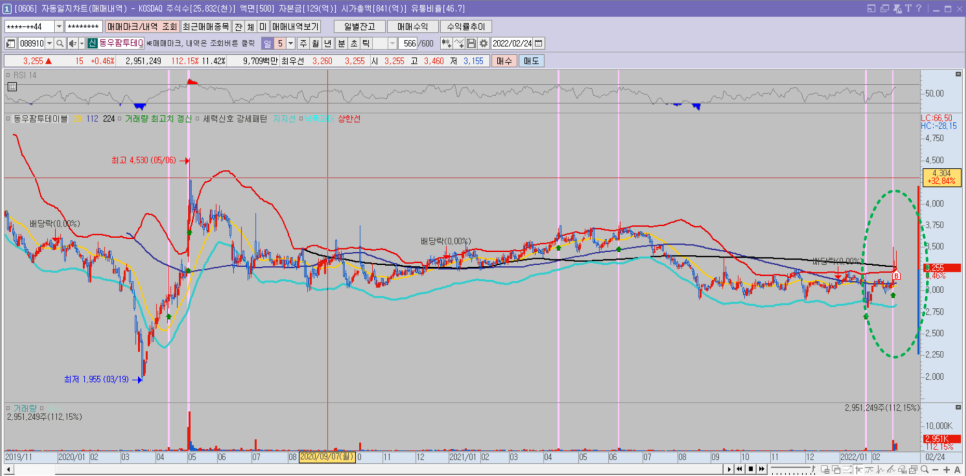This screenshot has width=966, height=476.
Task: Click the 최고 4,530 (05/06) high label
Action: 144,159
